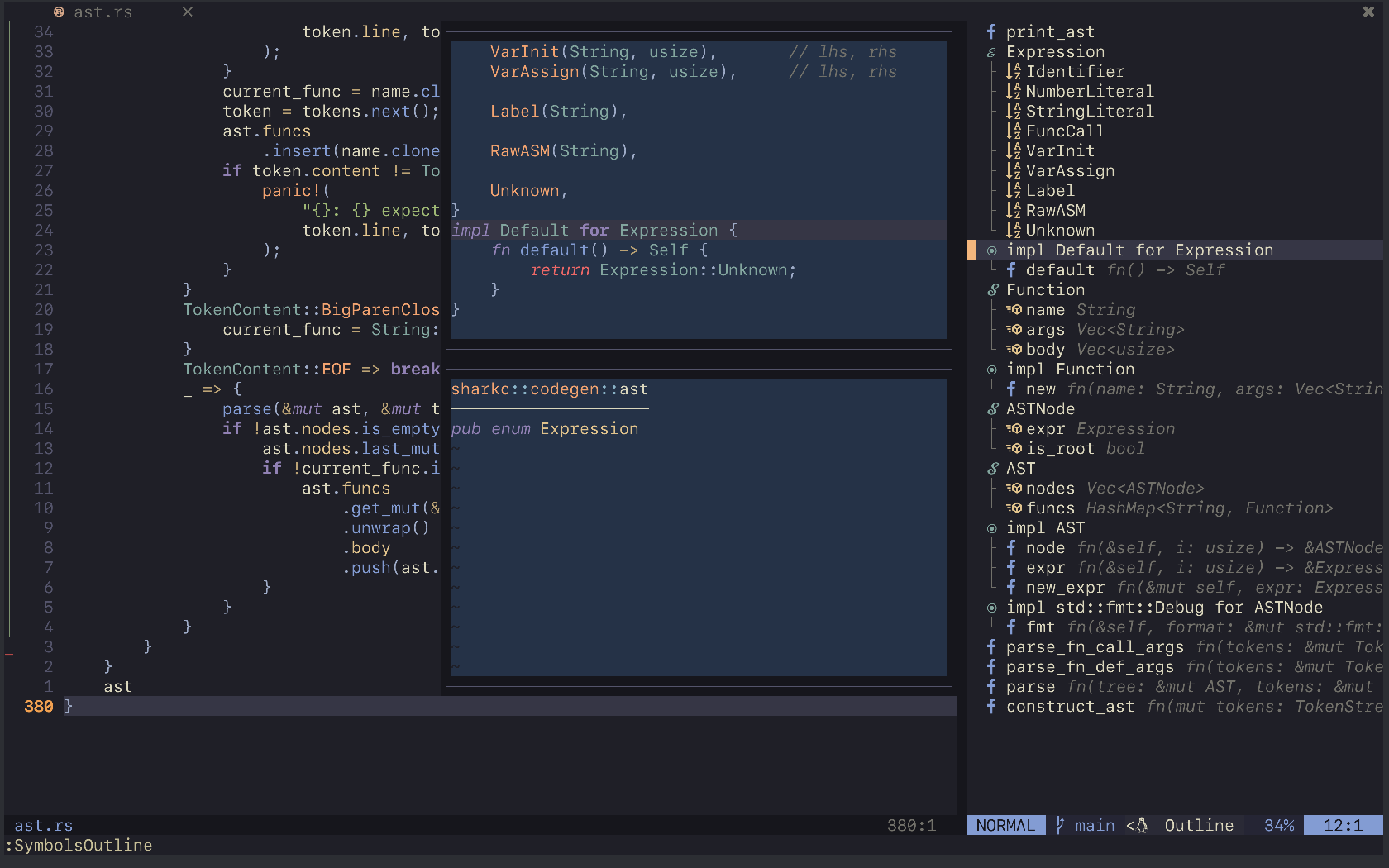This screenshot has width=1389, height=868.
Task: Click the object icon of impl Default for Expression
Action: click(991, 250)
